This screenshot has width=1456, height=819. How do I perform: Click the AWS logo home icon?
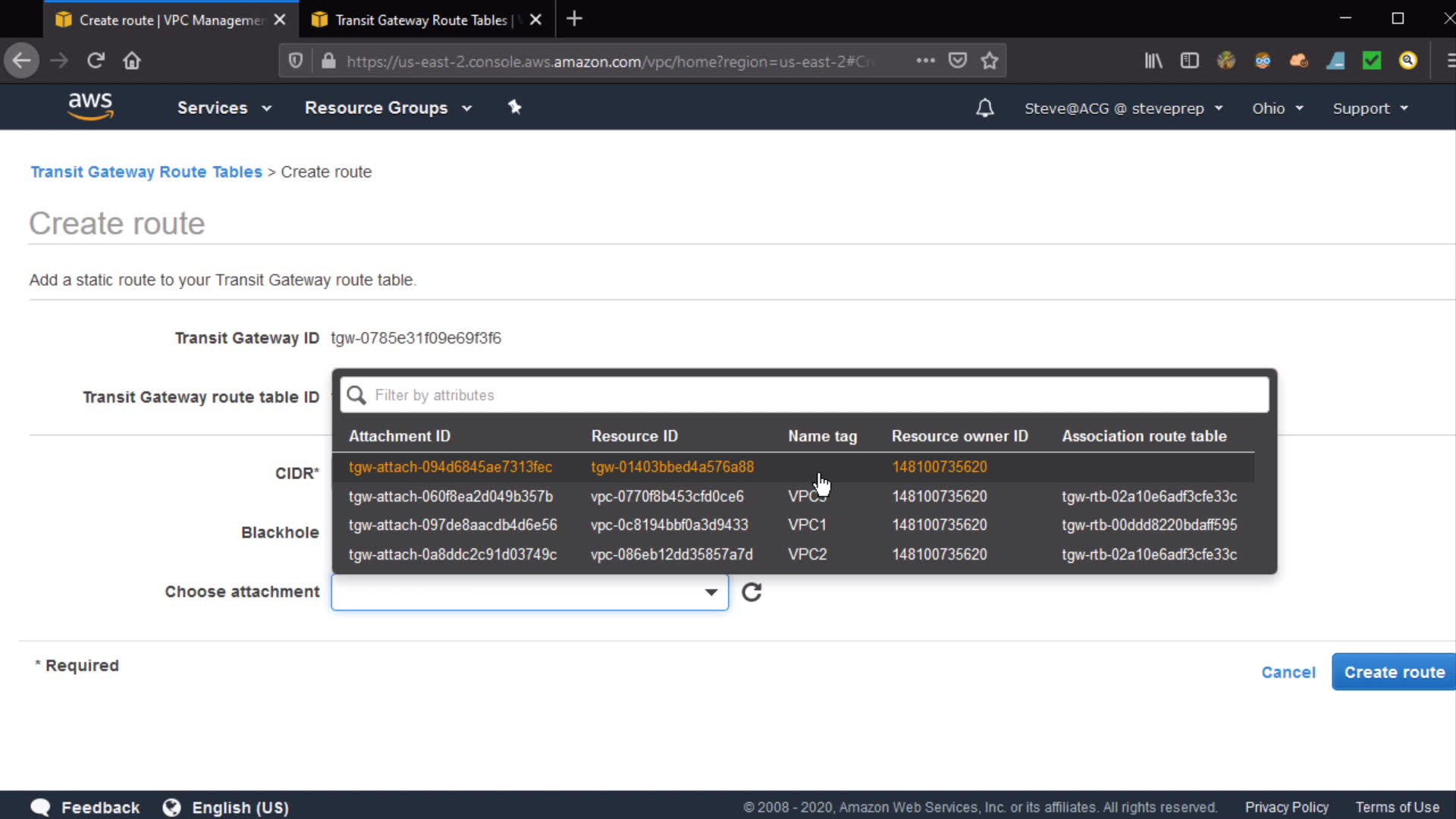(90, 107)
